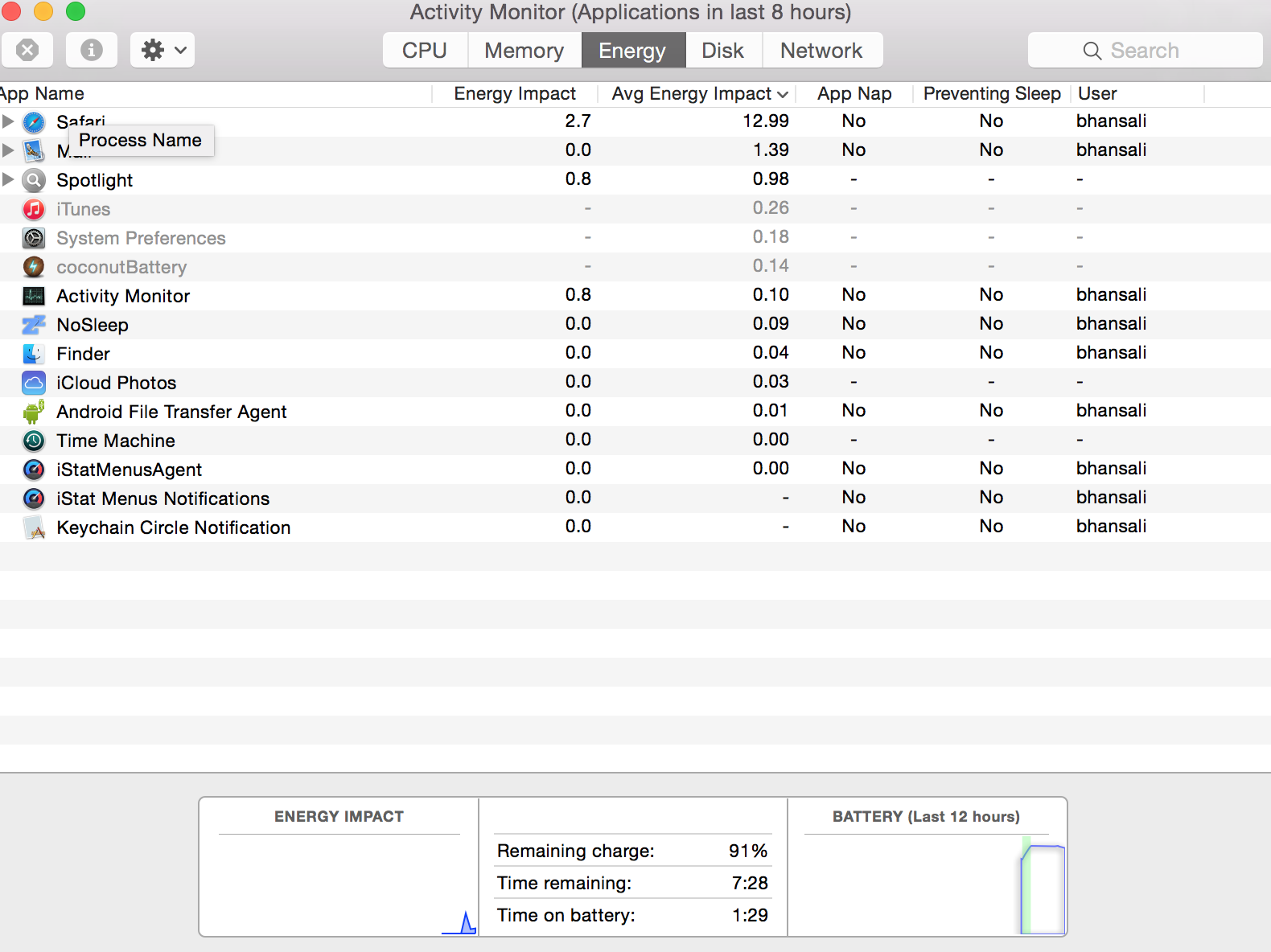Switch to the CPU tab
This screenshot has width=1271, height=952.
[x=425, y=51]
